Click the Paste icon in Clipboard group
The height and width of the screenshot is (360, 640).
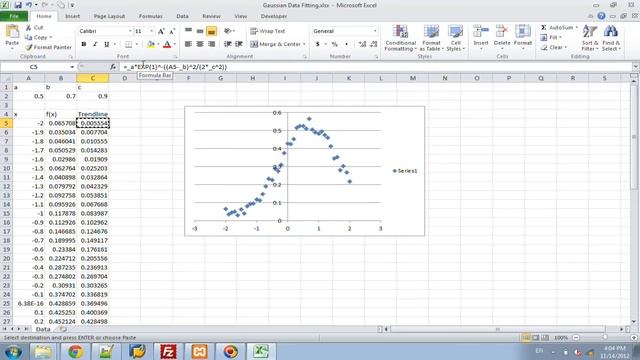[12, 32]
